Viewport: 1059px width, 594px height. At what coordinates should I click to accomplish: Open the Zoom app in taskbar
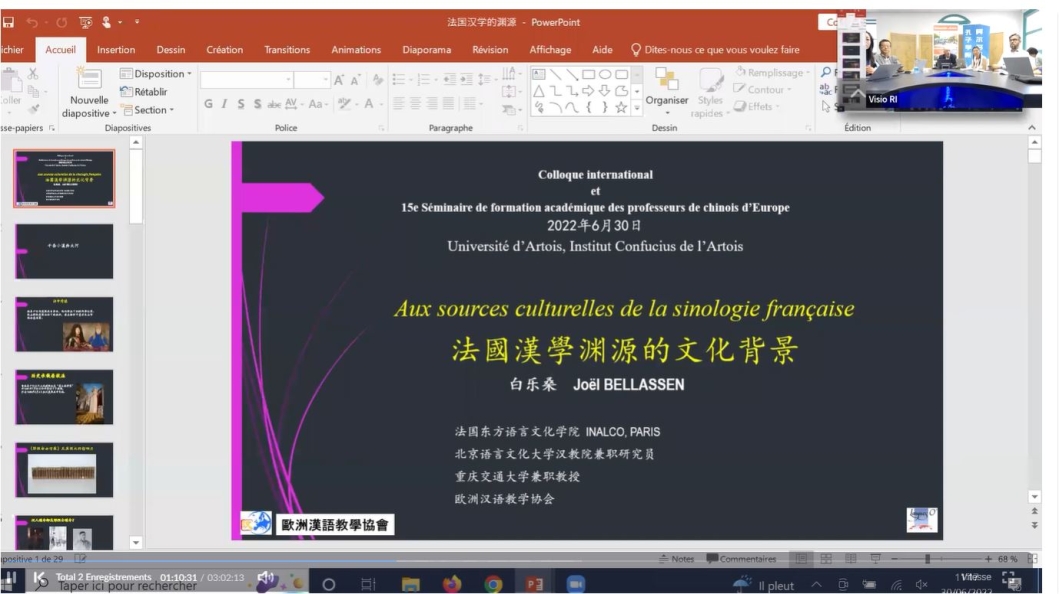(576, 584)
